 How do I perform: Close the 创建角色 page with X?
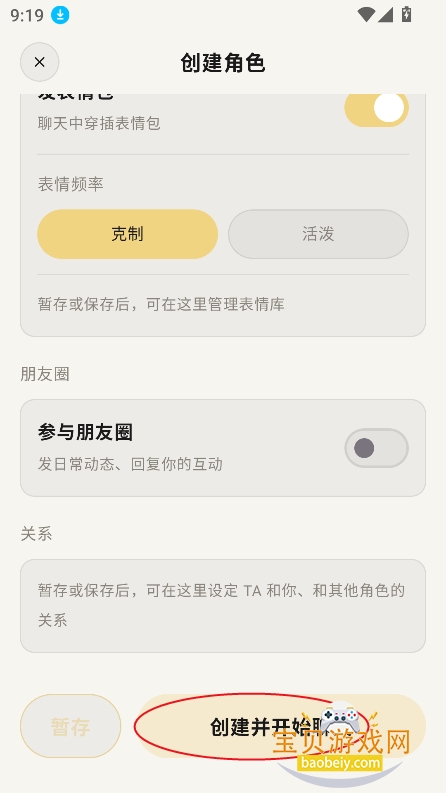pos(39,62)
